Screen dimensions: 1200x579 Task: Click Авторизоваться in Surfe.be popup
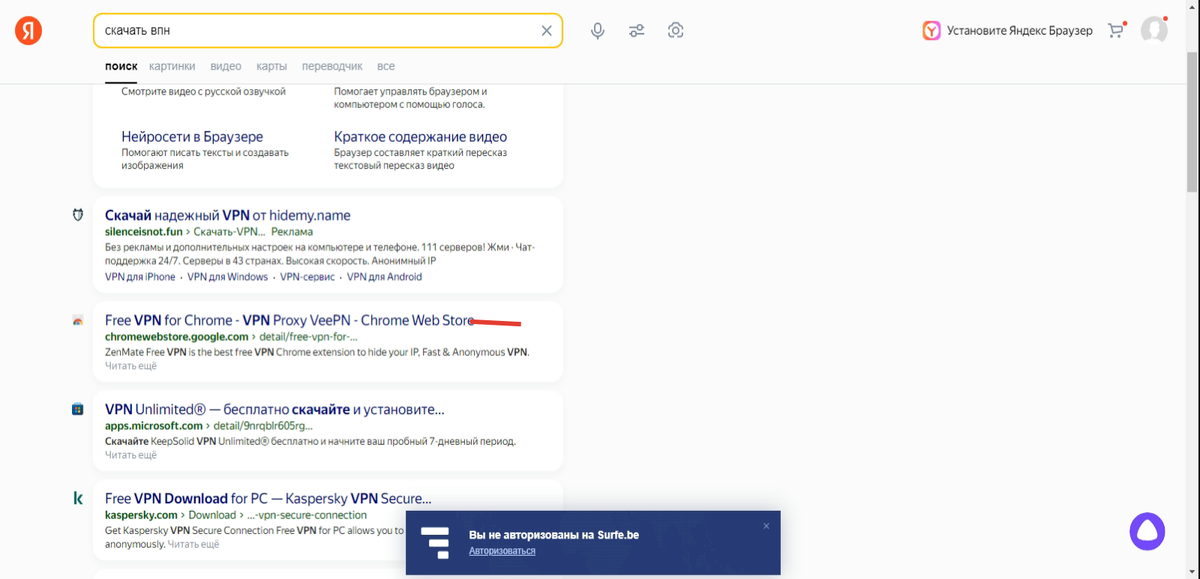[502, 551]
